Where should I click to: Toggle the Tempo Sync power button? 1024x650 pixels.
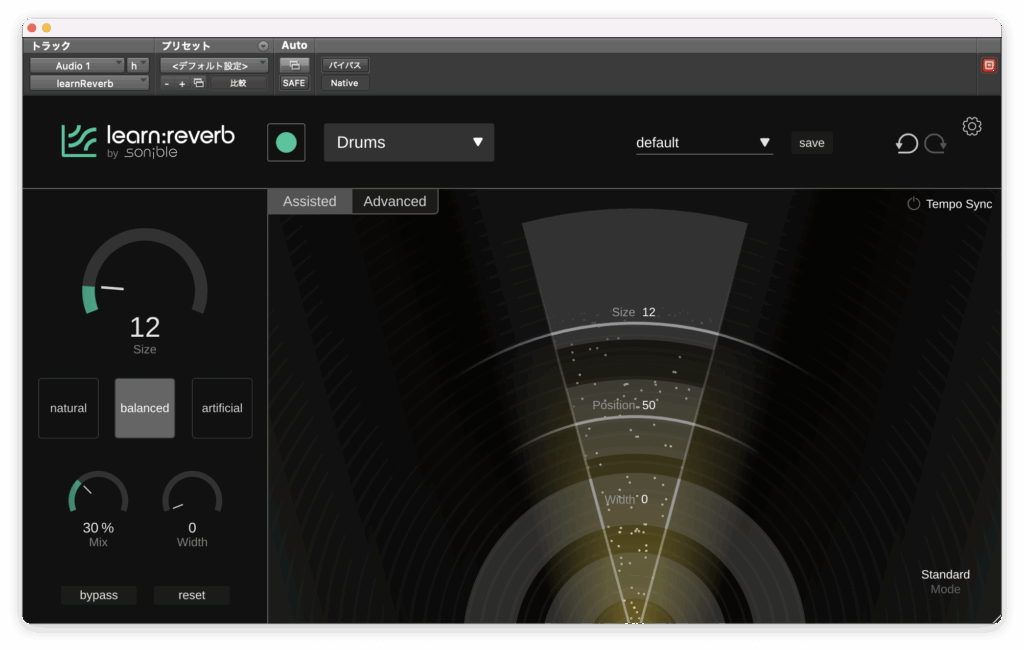click(913, 204)
